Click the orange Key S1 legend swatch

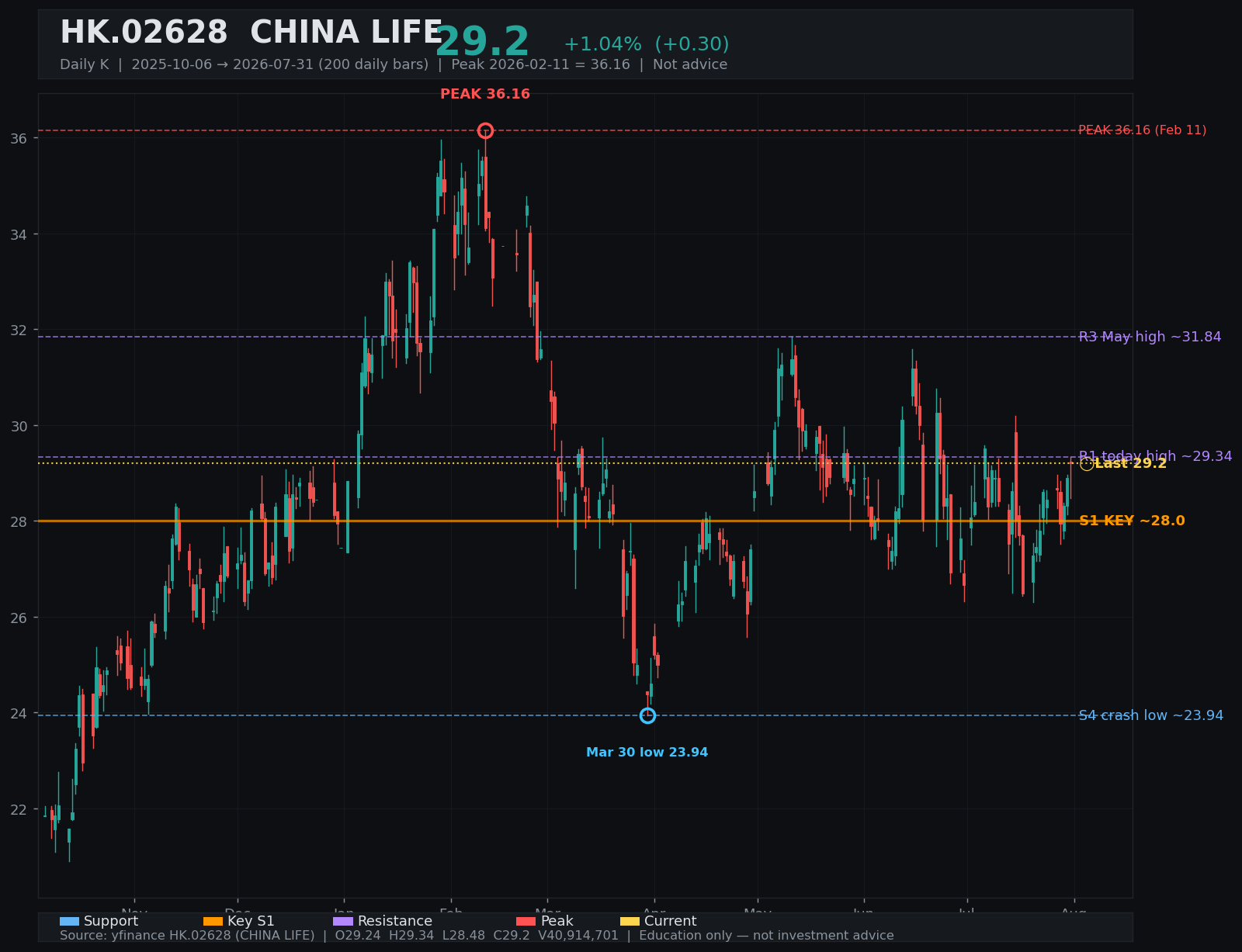(x=213, y=921)
